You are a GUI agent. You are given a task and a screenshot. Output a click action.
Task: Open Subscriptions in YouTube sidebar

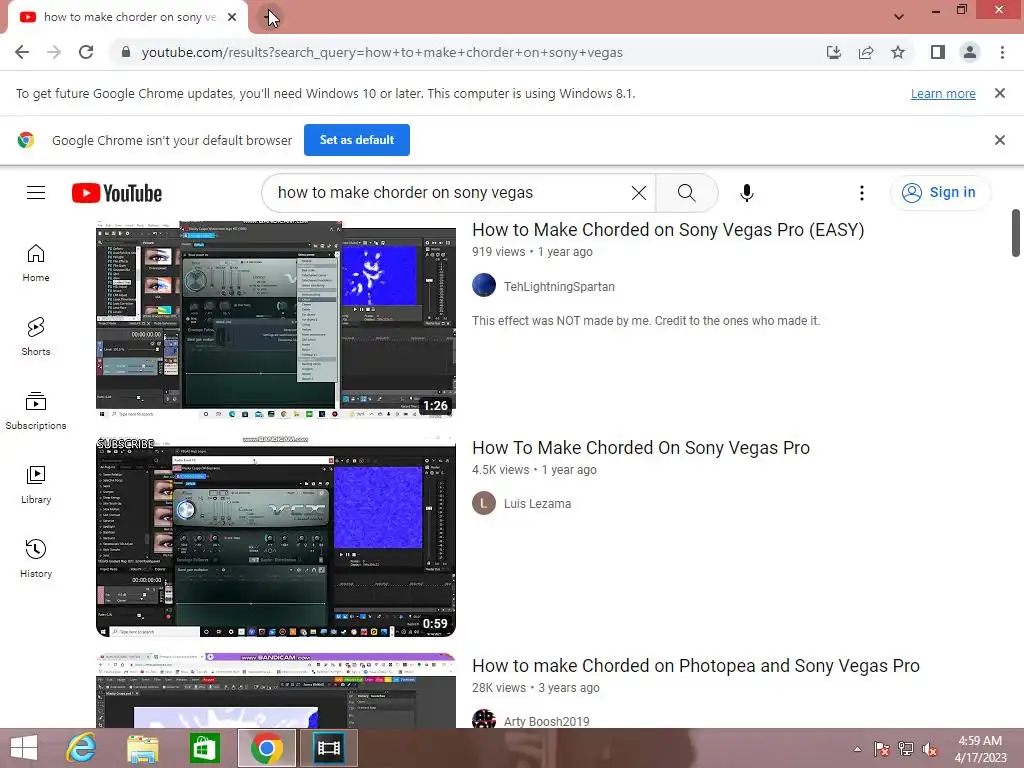36,411
